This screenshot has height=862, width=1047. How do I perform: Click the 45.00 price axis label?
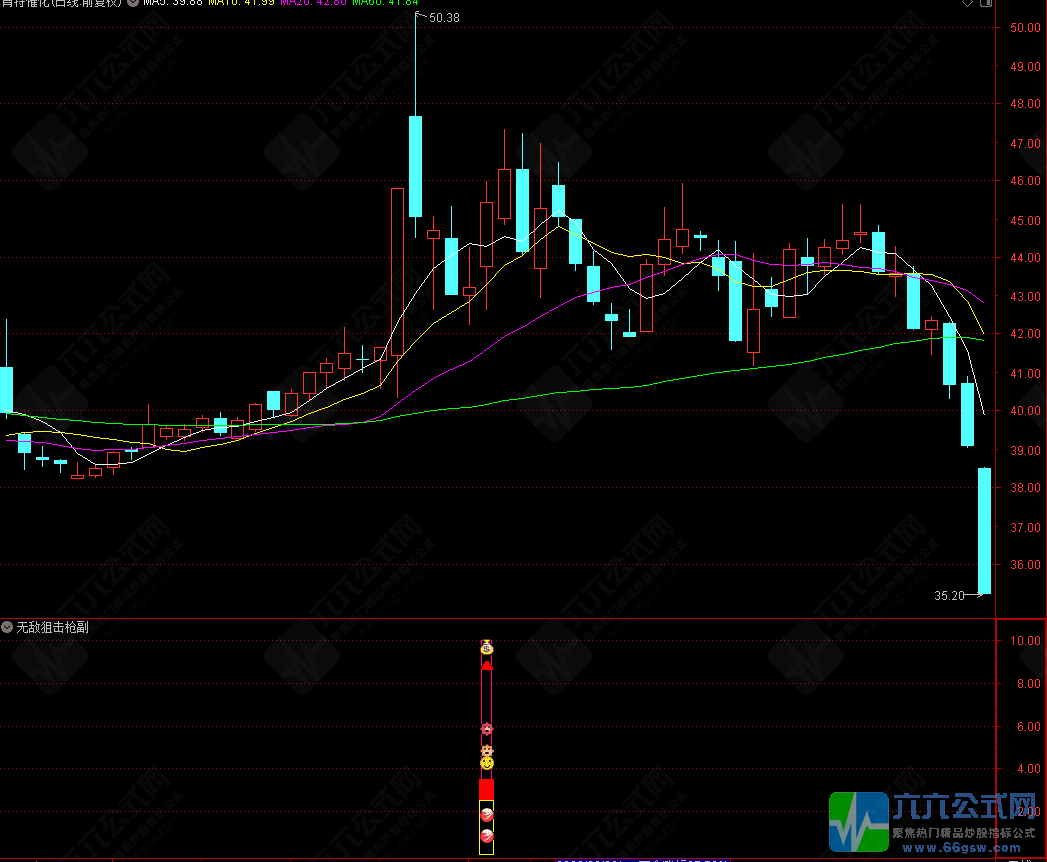coord(1025,220)
